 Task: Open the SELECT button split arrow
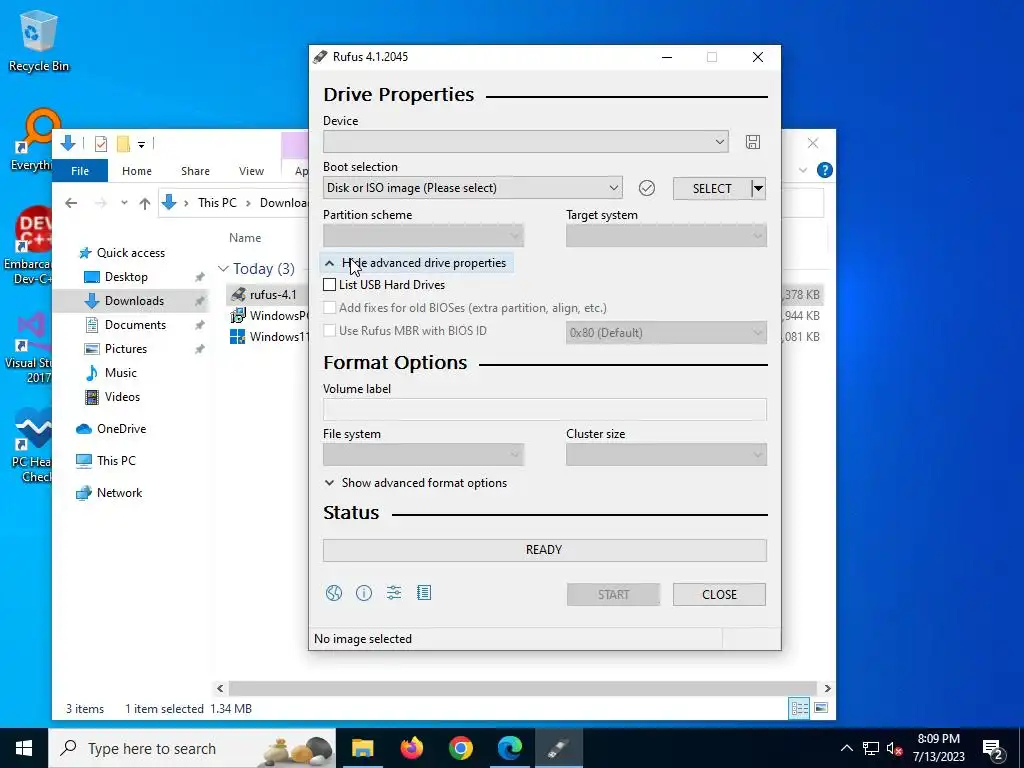[x=758, y=189]
